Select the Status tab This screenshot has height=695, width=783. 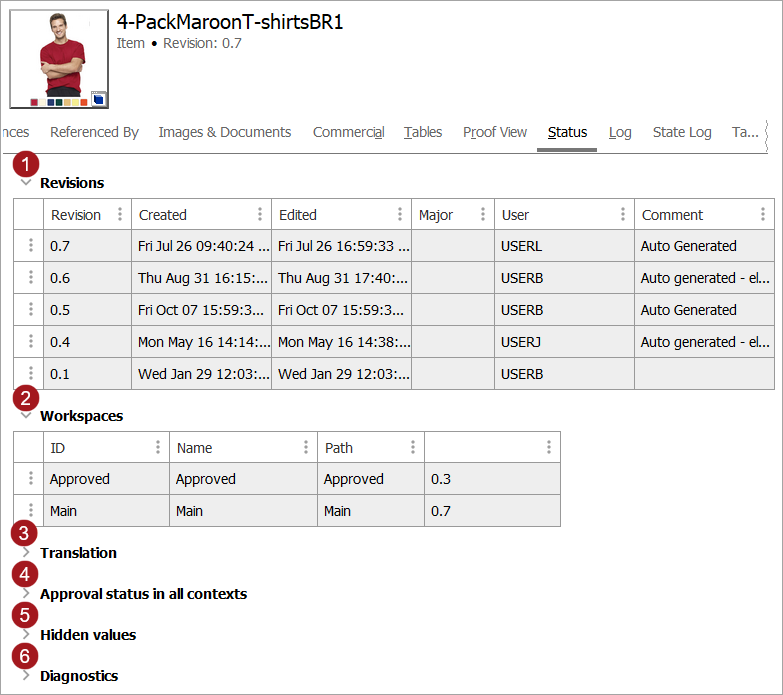pyautogui.click(x=567, y=132)
